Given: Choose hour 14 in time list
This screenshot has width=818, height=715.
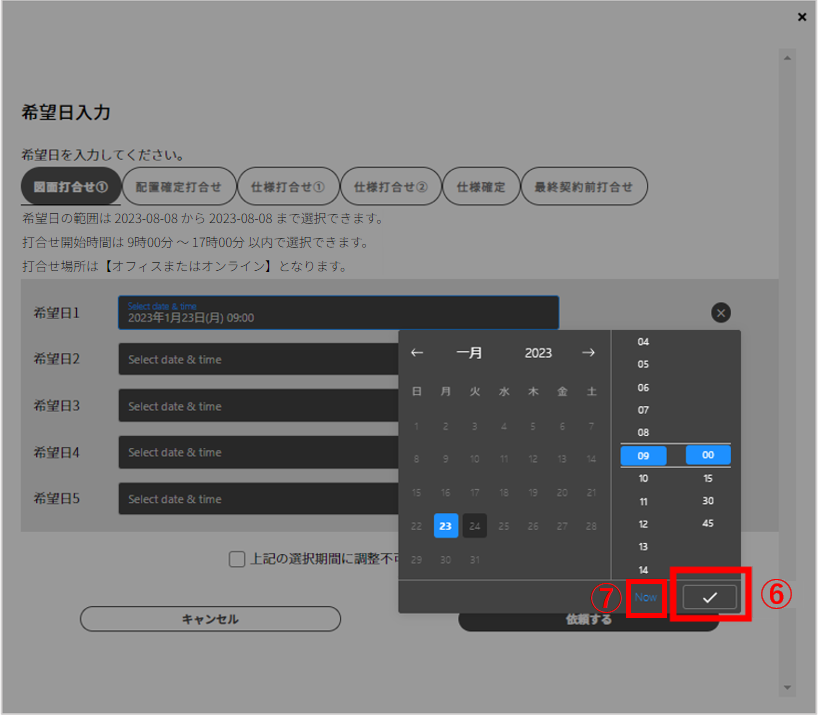Looking at the screenshot, I should coord(643,569).
